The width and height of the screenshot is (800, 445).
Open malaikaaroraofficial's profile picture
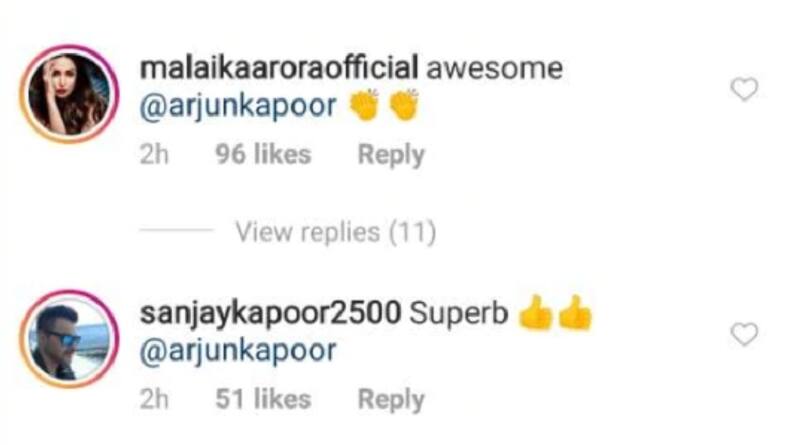pyautogui.click(x=69, y=94)
